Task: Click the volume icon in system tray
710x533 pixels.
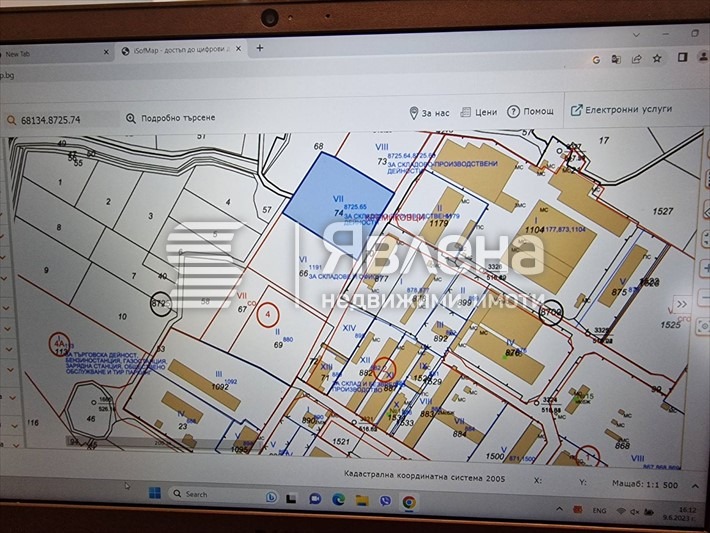Action: (635, 512)
